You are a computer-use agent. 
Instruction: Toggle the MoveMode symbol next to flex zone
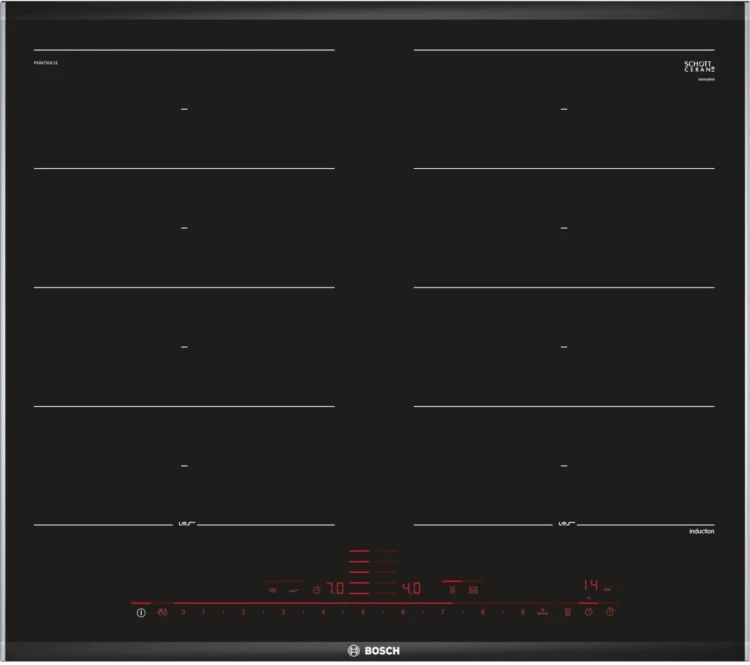point(474,590)
